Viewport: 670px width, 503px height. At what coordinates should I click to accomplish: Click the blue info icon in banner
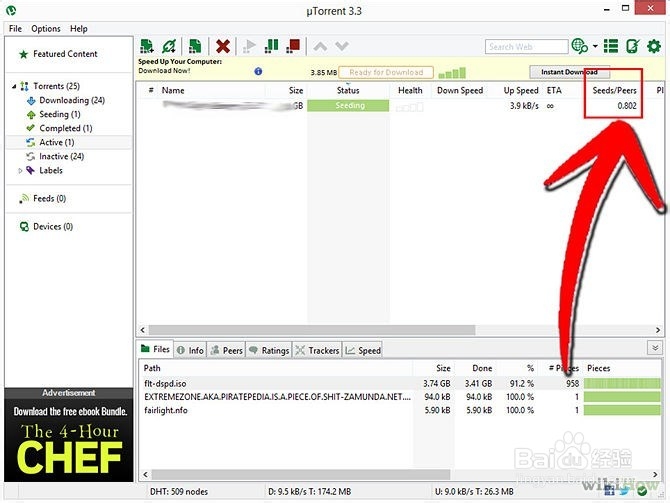pos(258,71)
